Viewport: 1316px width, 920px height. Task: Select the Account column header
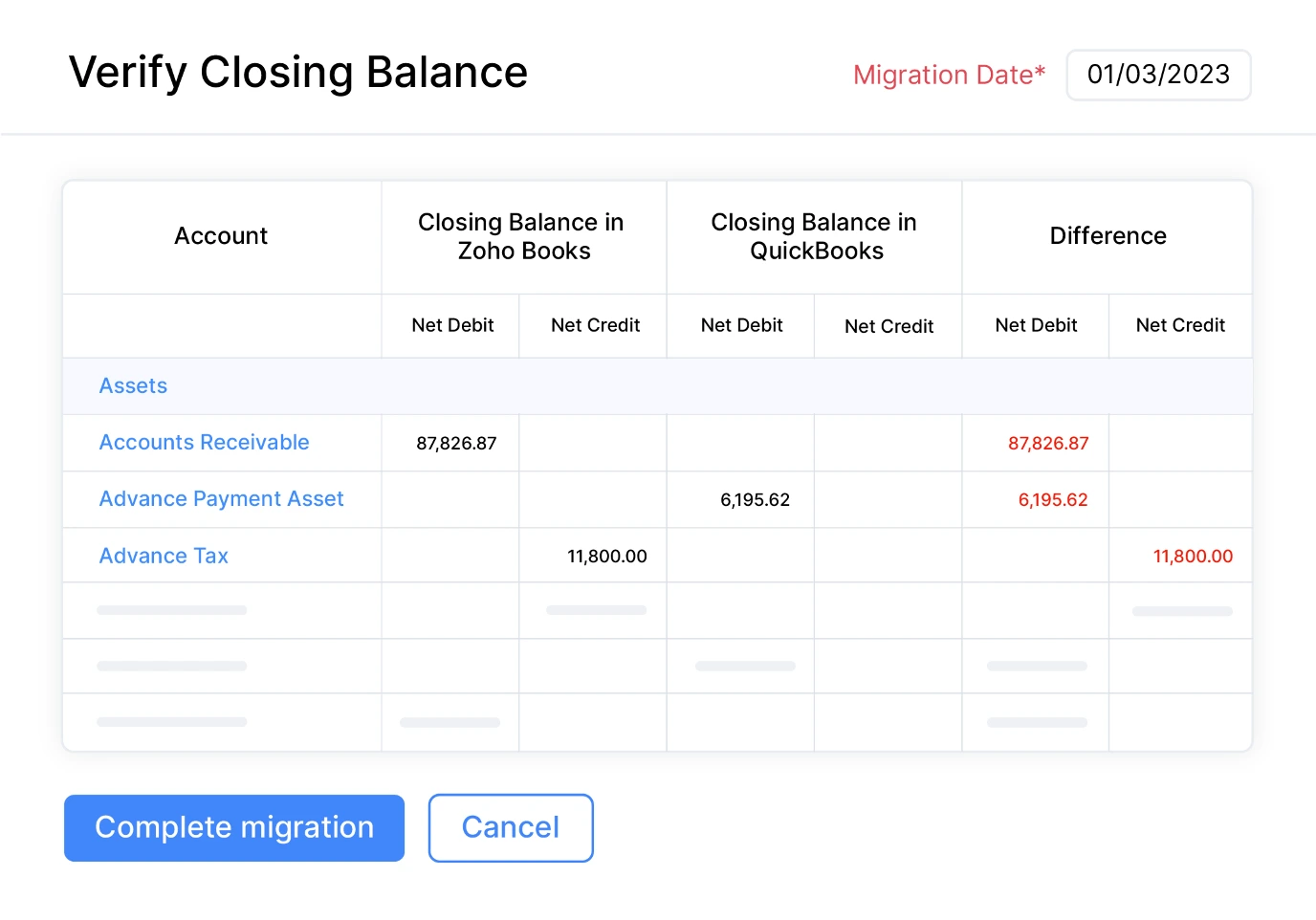tap(220, 236)
